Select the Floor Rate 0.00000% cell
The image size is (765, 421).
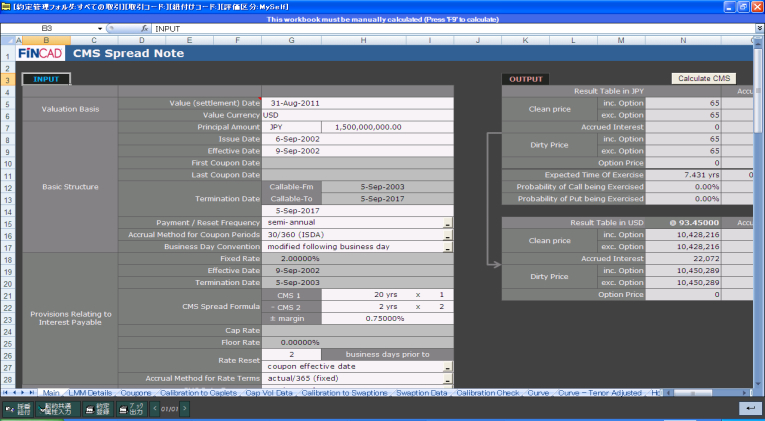pyautogui.click(x=358, y=342)
